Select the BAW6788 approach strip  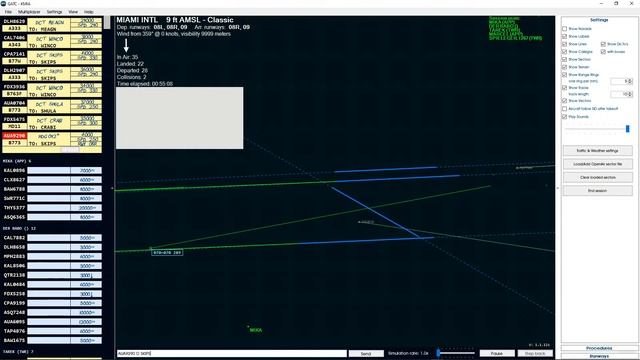point(52,189)
